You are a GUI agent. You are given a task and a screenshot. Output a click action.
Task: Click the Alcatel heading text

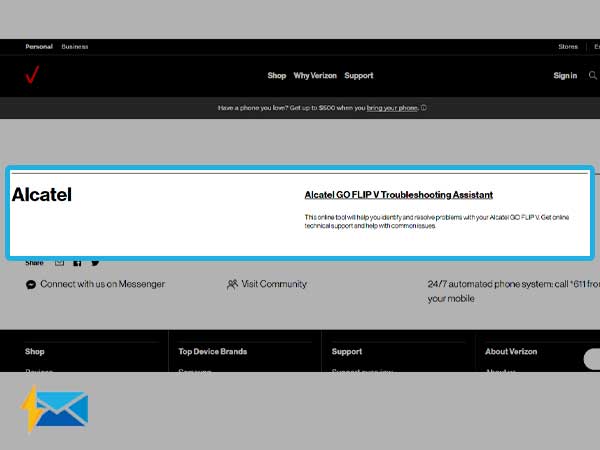click(x=42, y=194)
